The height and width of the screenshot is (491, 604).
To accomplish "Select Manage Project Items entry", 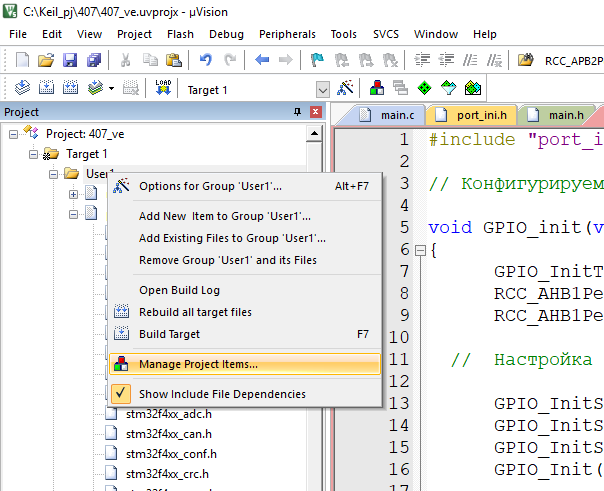I will pos(245,364).
